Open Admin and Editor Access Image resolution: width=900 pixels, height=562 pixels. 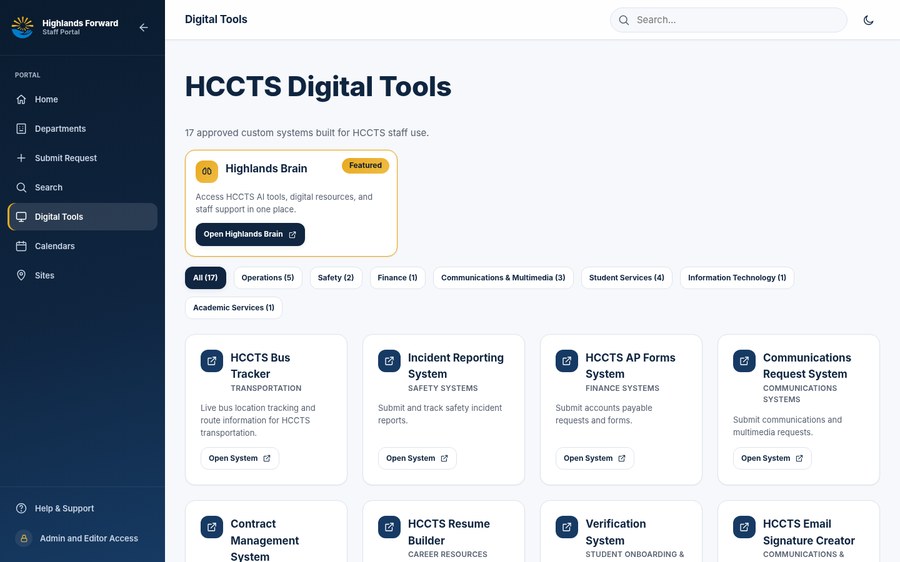click(x=83, y=538)
